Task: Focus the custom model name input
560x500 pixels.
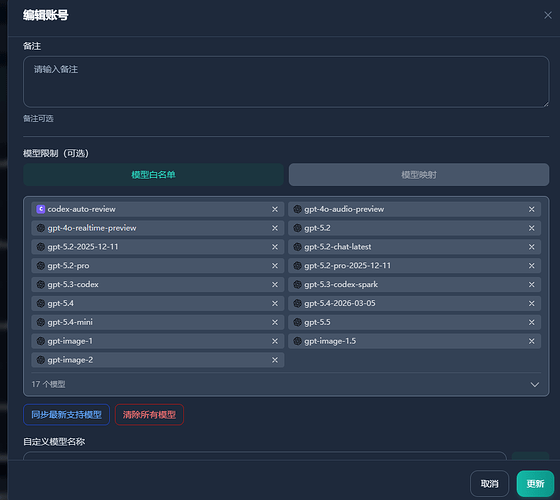Action: coord(265,456)
